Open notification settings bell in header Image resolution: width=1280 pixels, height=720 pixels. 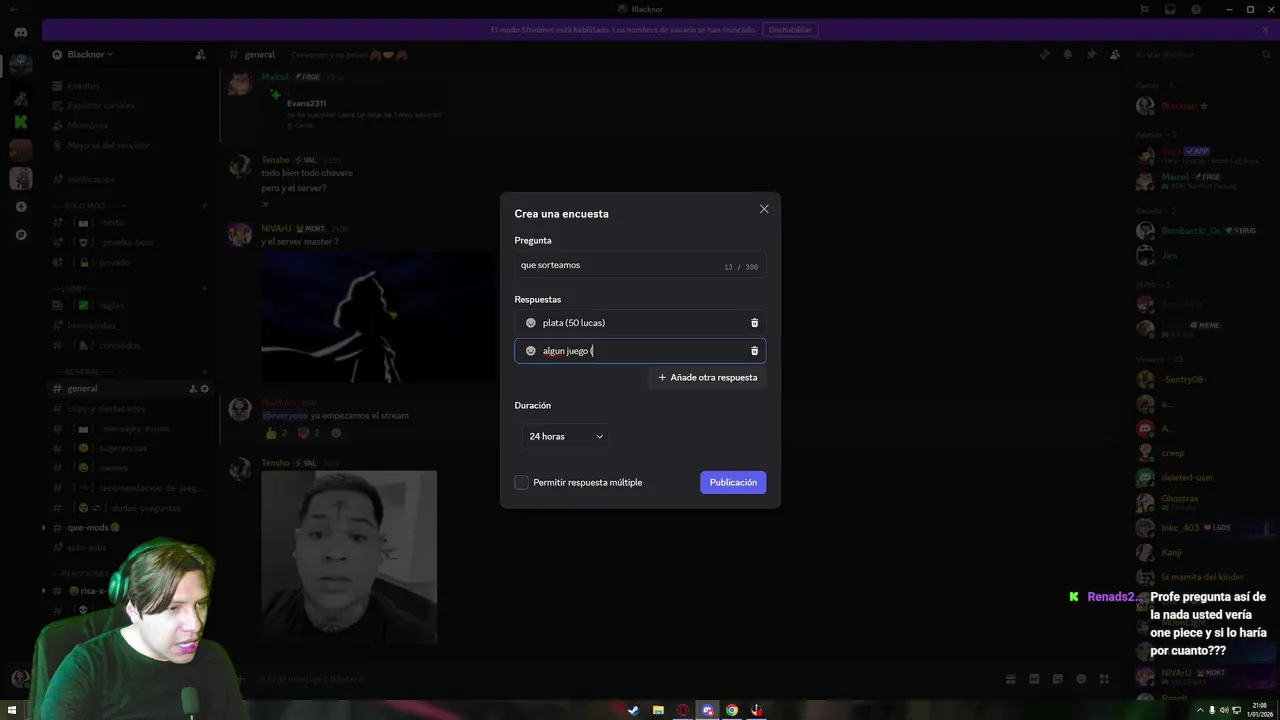coord(1068,55)
